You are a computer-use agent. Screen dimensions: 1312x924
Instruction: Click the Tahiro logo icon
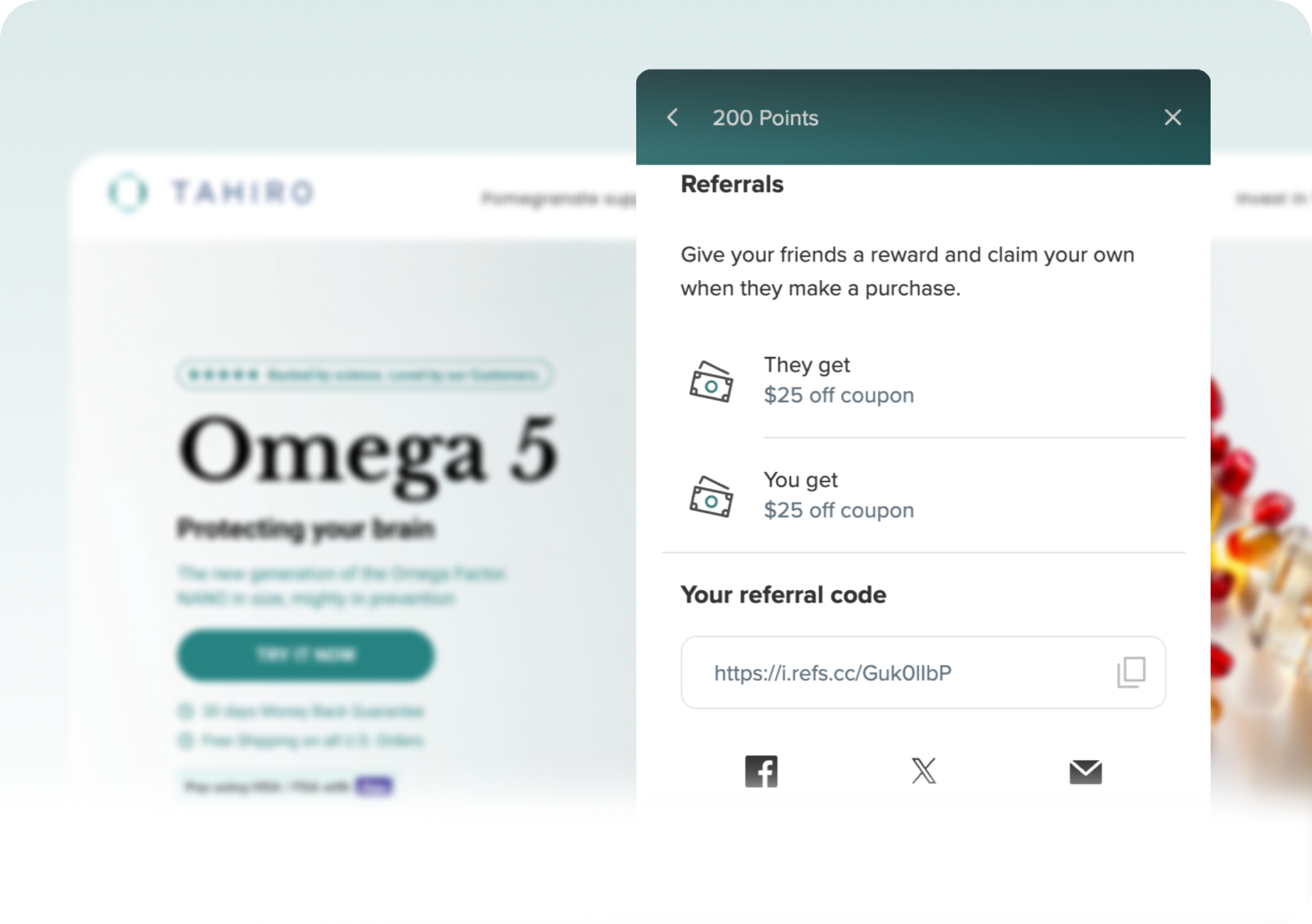(x=128, y=192)
